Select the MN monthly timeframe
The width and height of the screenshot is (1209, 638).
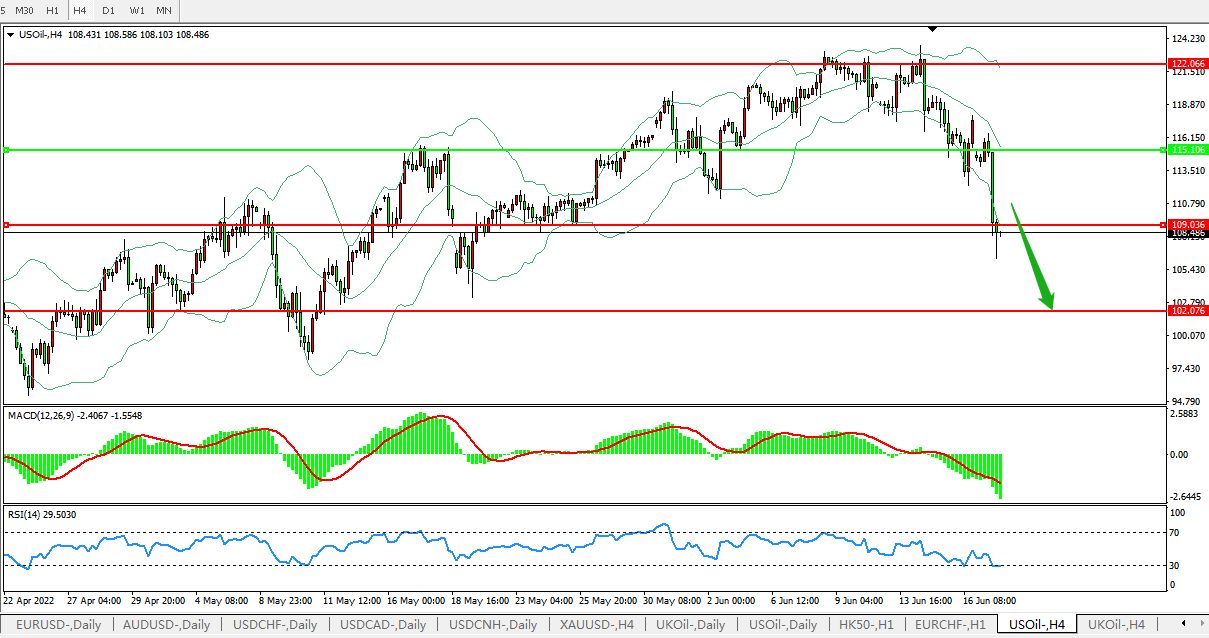tap(164, 10)
